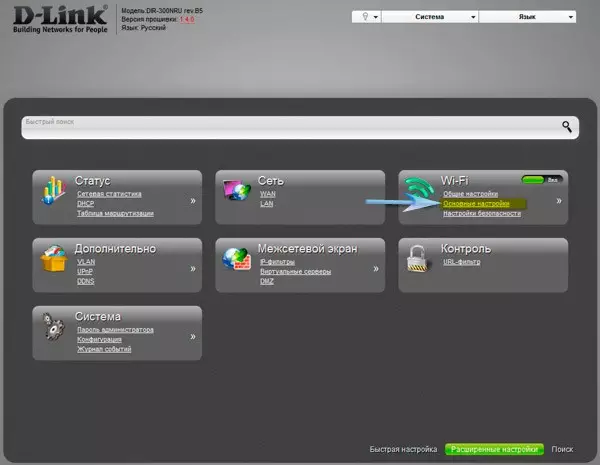
Task: Click the Контроль padlock icon
Action: click(x=417, y=258)
